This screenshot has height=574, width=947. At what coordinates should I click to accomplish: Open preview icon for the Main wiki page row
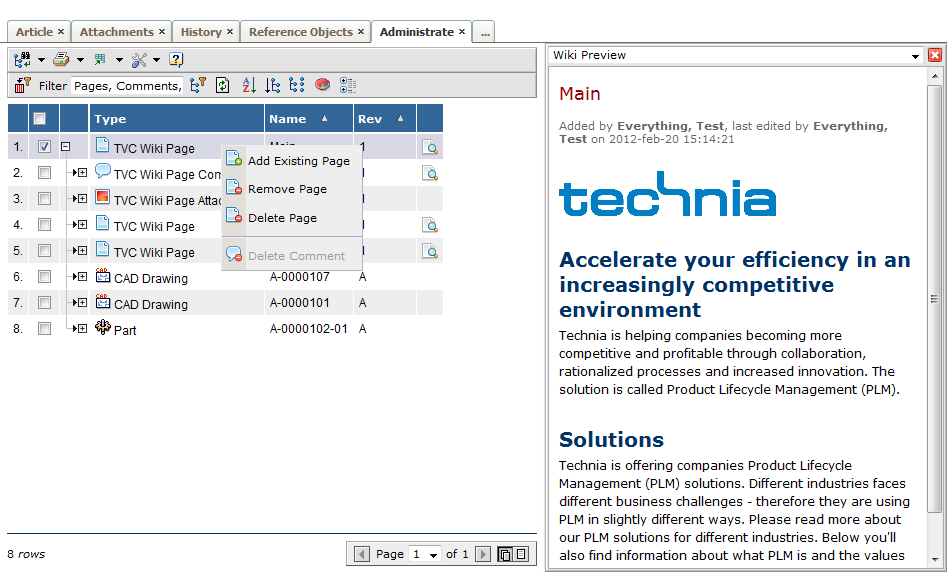tap(430, 148)
